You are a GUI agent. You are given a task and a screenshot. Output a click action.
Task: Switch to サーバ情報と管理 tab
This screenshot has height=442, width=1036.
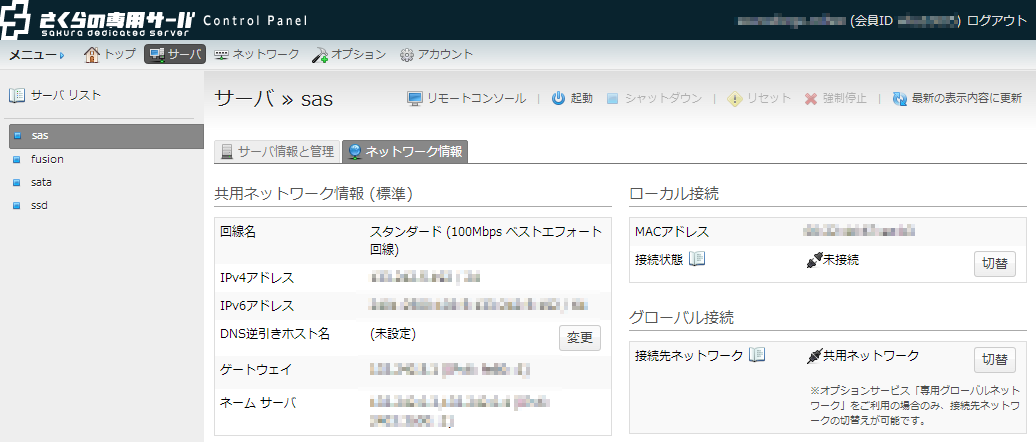277,151
